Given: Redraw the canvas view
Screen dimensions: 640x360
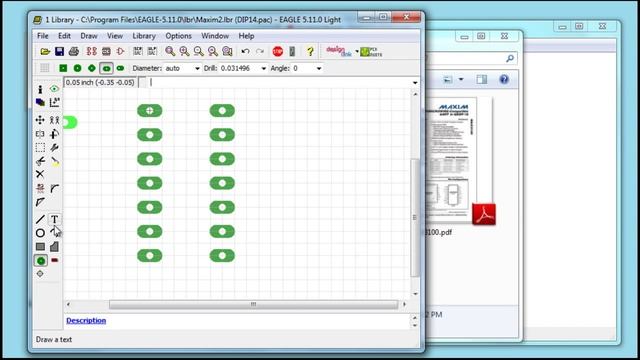Looking at the screenshot, I should pos(213,51).
